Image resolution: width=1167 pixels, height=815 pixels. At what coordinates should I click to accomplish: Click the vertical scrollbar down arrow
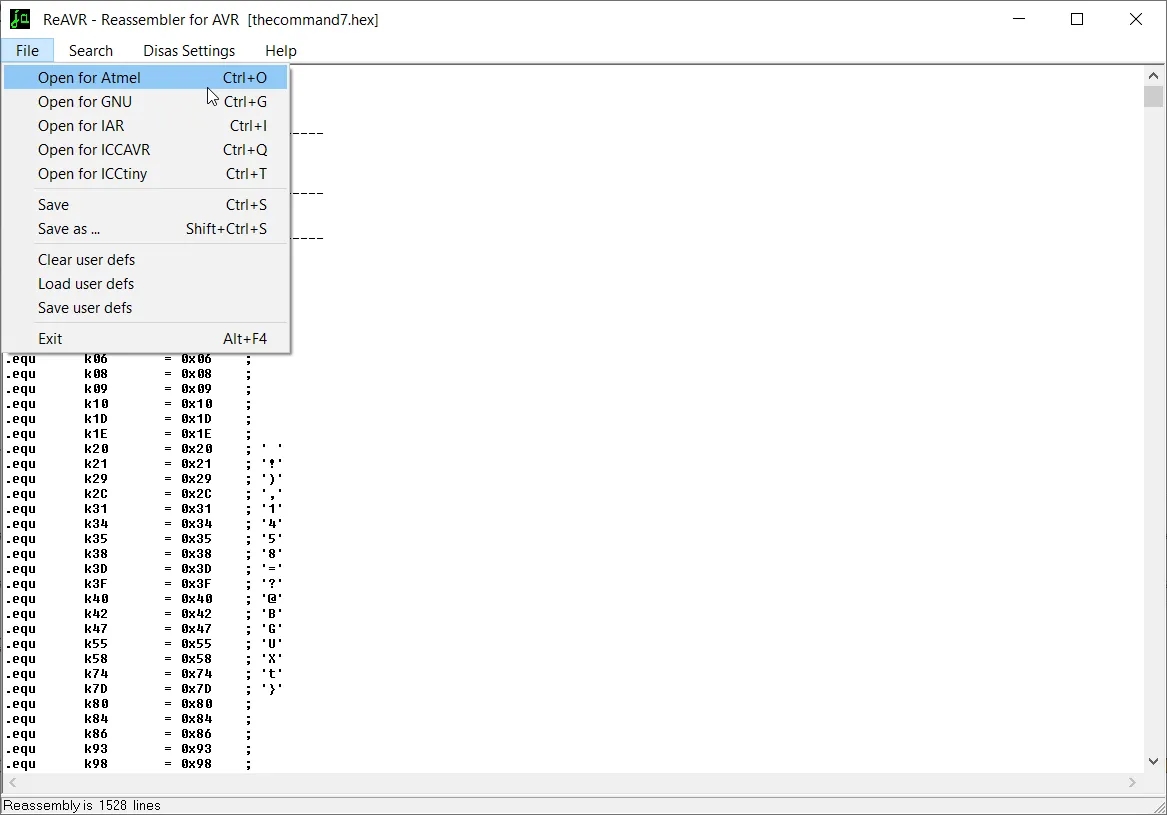(x=1154, y=762)
